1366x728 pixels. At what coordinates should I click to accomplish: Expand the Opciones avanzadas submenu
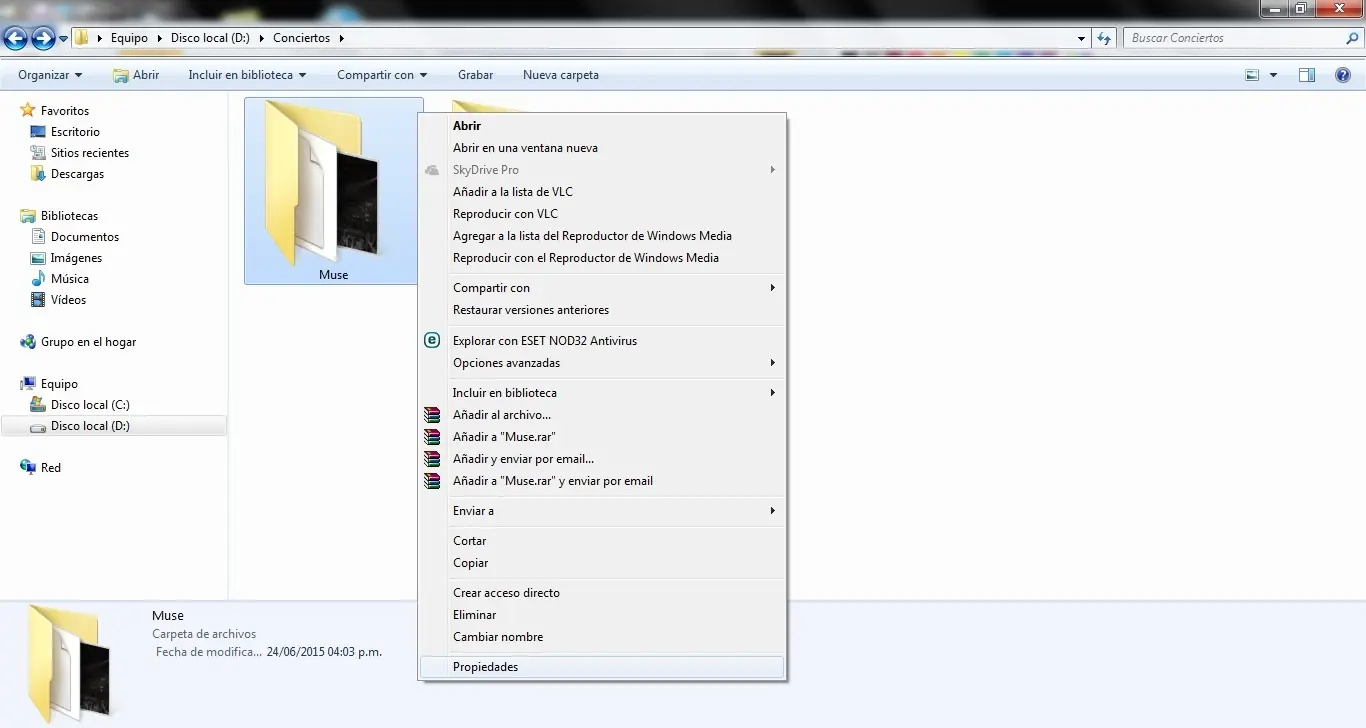[601, 363]
